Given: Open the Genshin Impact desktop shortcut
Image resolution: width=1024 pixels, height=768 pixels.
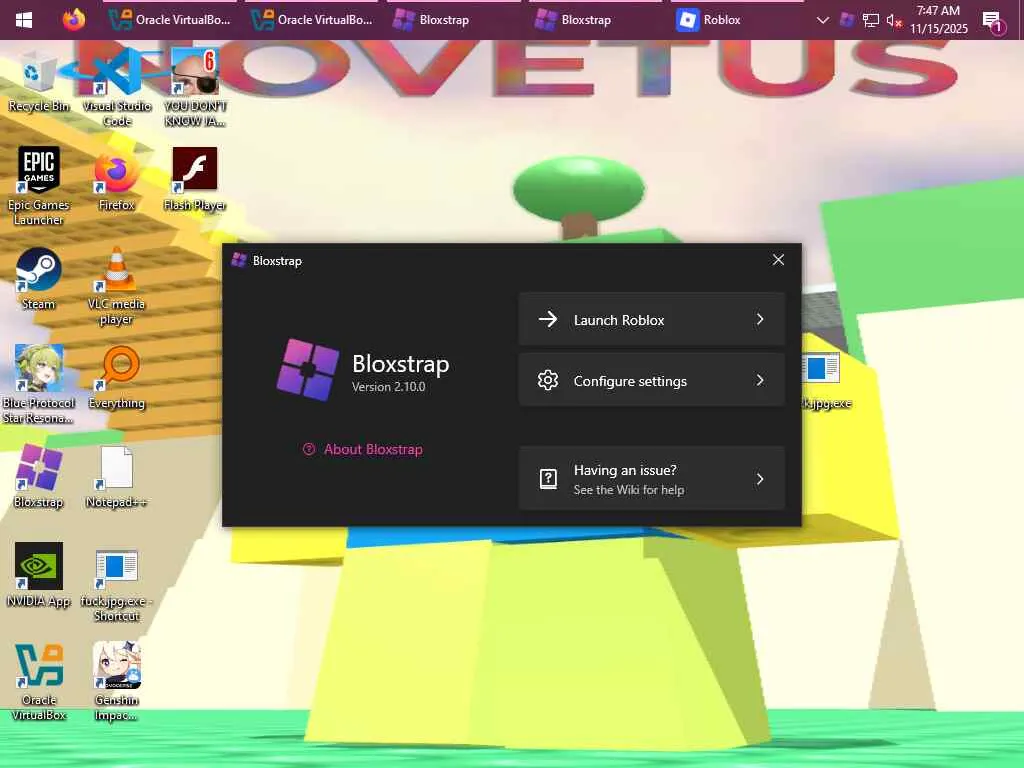Looking at the screenshot, I should coord(117,682).
